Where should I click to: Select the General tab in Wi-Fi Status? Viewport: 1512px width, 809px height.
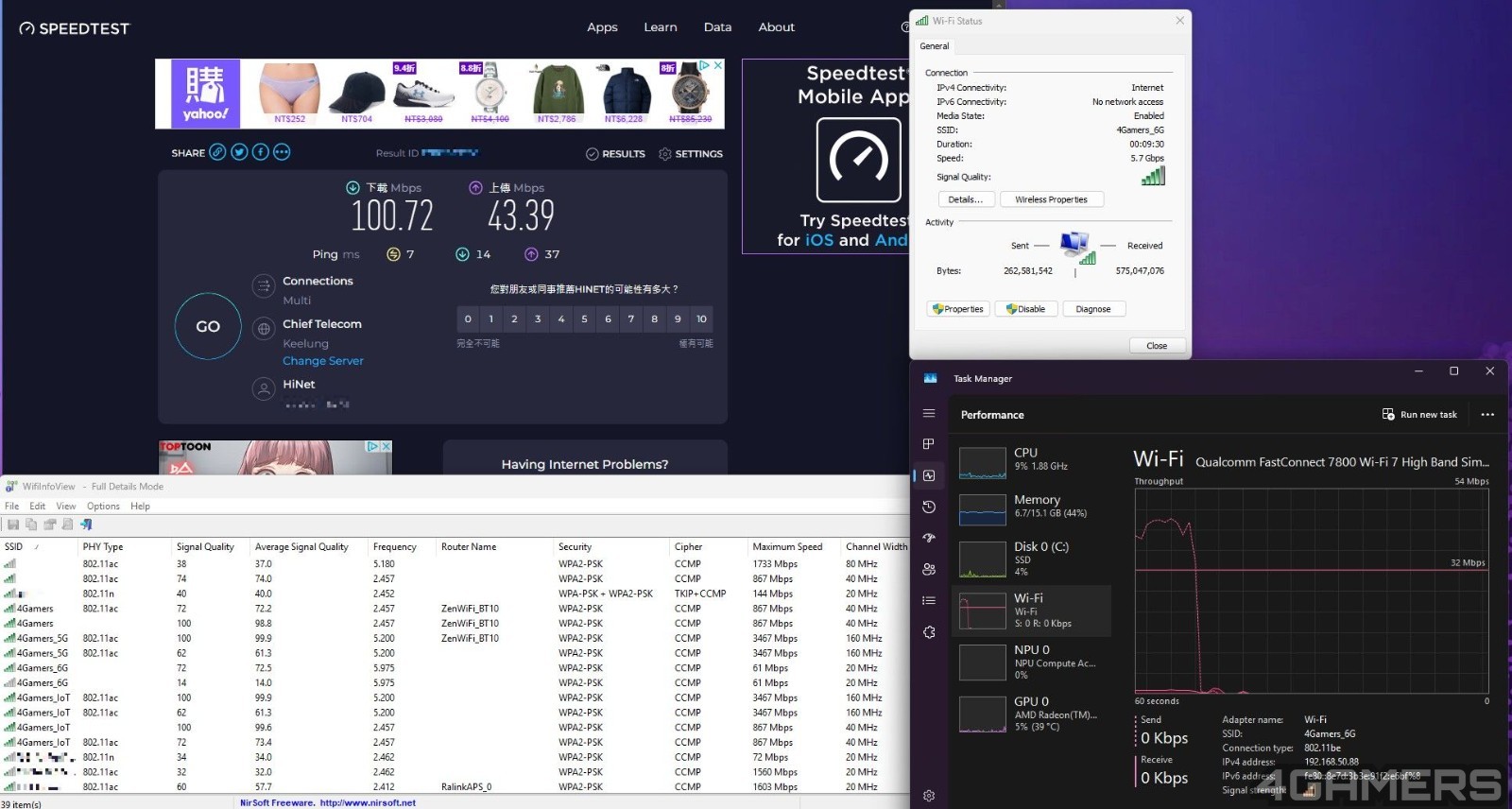click(934, 46)
